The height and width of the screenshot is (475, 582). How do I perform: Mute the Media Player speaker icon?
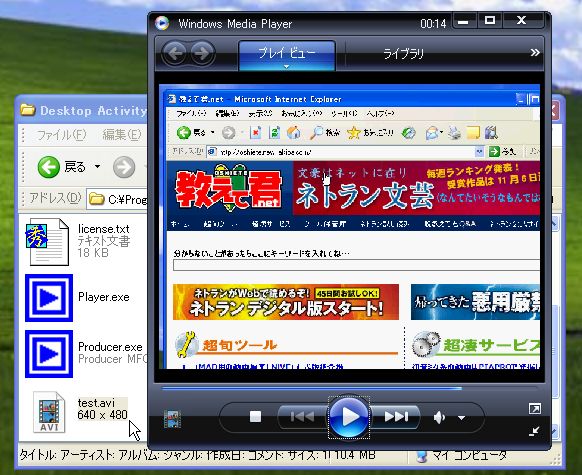tap(439, 417)
